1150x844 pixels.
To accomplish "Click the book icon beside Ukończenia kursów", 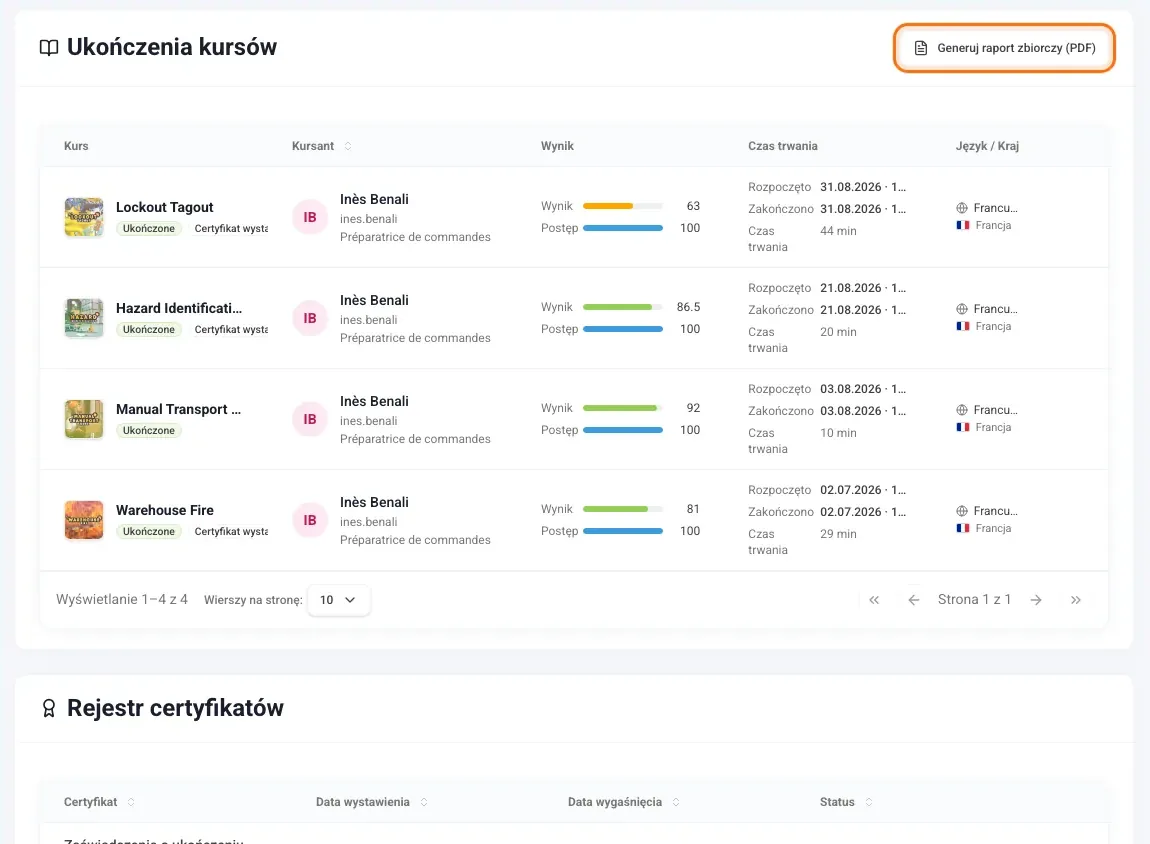I will tap(49, 48).
